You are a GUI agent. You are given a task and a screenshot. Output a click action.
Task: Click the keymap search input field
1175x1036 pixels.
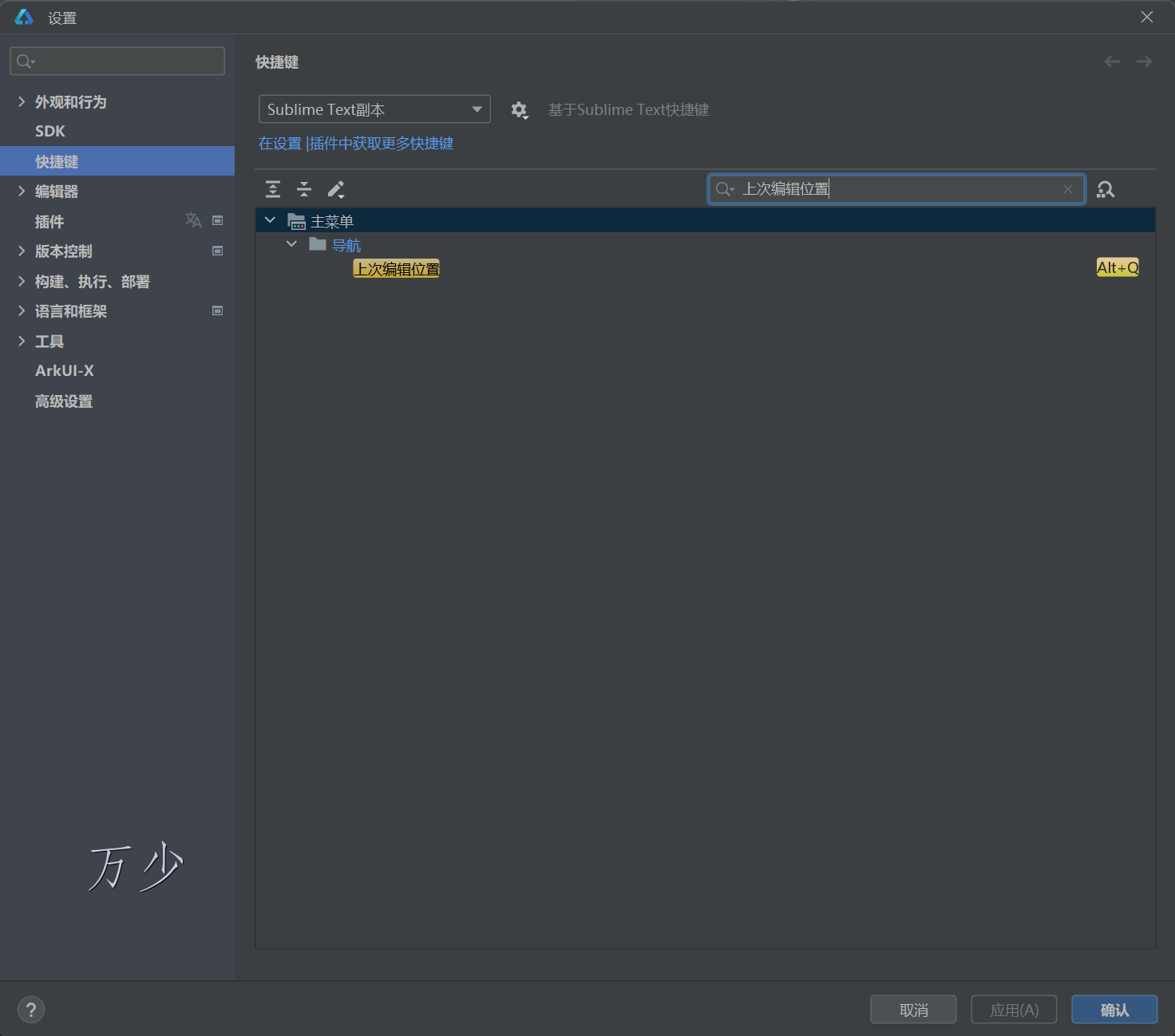[x=896, y=189]
